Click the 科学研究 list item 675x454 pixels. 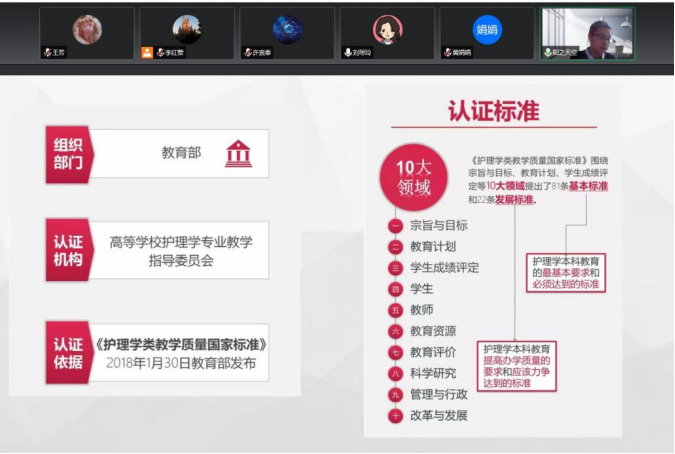point(432,373)
